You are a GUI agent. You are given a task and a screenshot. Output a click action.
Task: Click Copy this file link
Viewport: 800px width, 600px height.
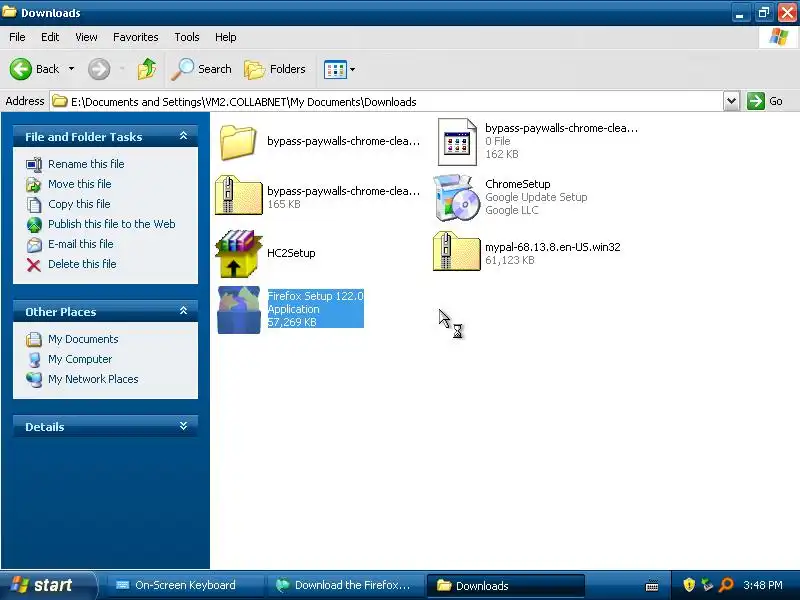pos(79,204)
